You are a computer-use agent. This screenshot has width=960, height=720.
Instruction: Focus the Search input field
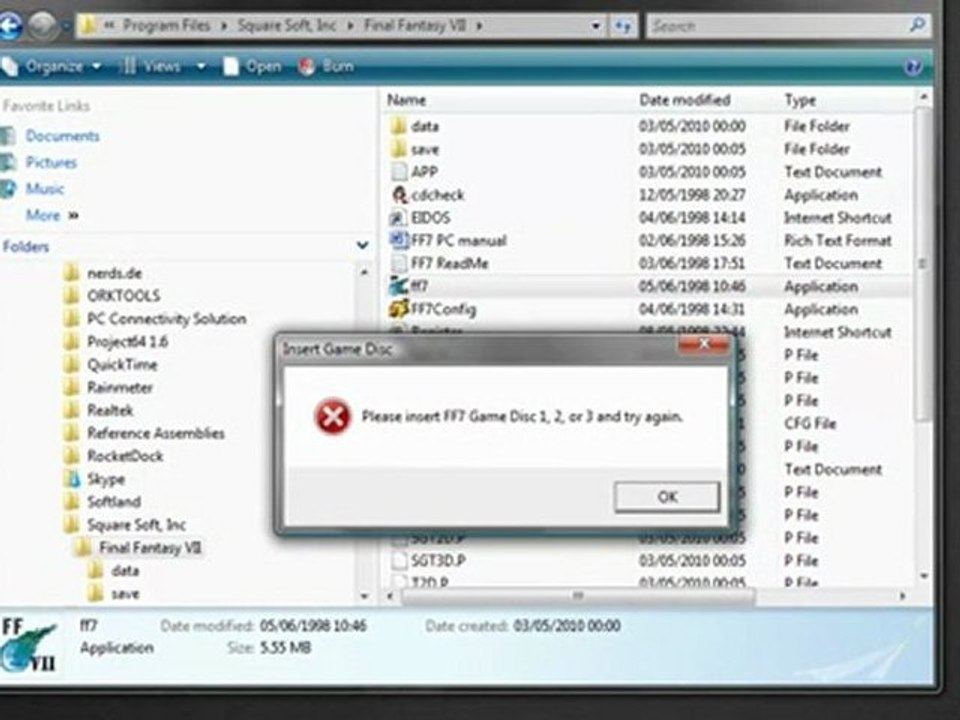tap(778, 26)
